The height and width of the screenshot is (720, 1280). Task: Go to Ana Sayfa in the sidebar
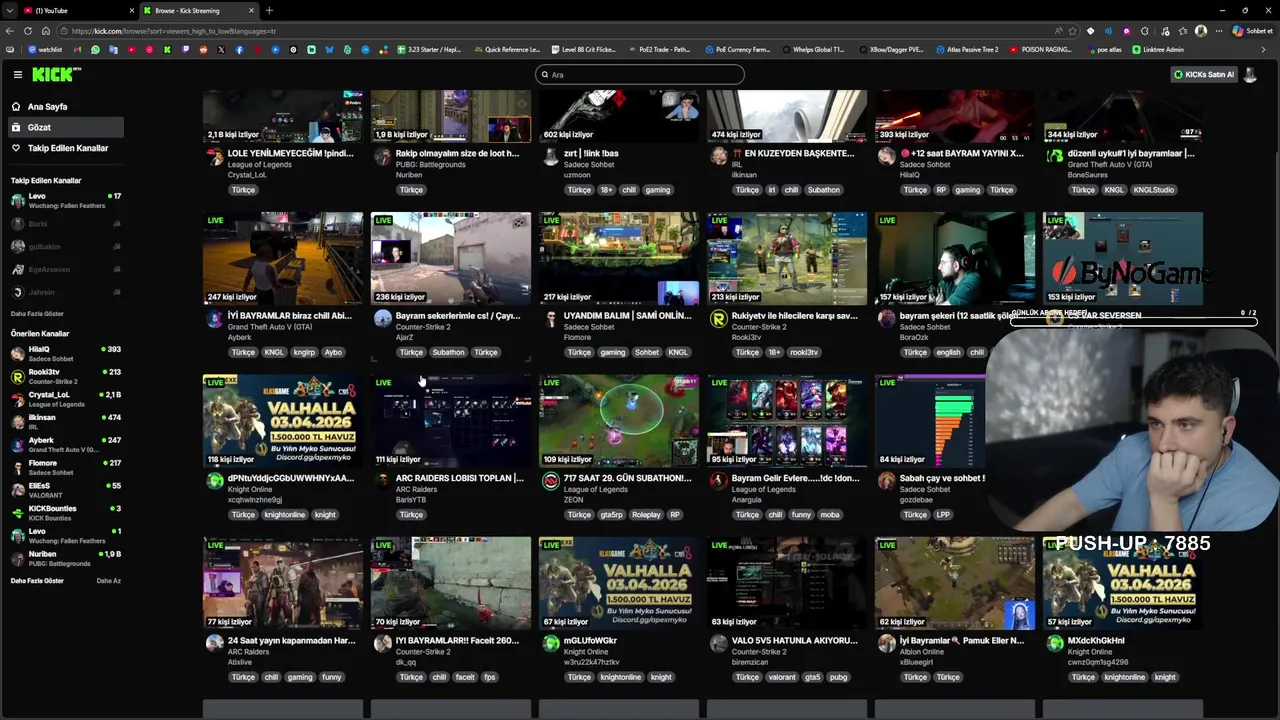pyautogui.click(x=65, y=106)
